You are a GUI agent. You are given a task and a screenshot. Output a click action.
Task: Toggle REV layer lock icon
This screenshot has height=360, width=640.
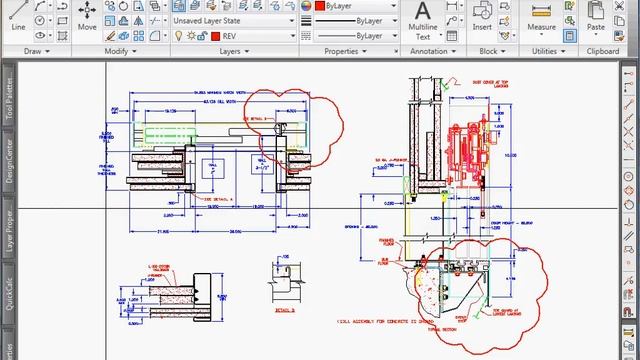202,36
